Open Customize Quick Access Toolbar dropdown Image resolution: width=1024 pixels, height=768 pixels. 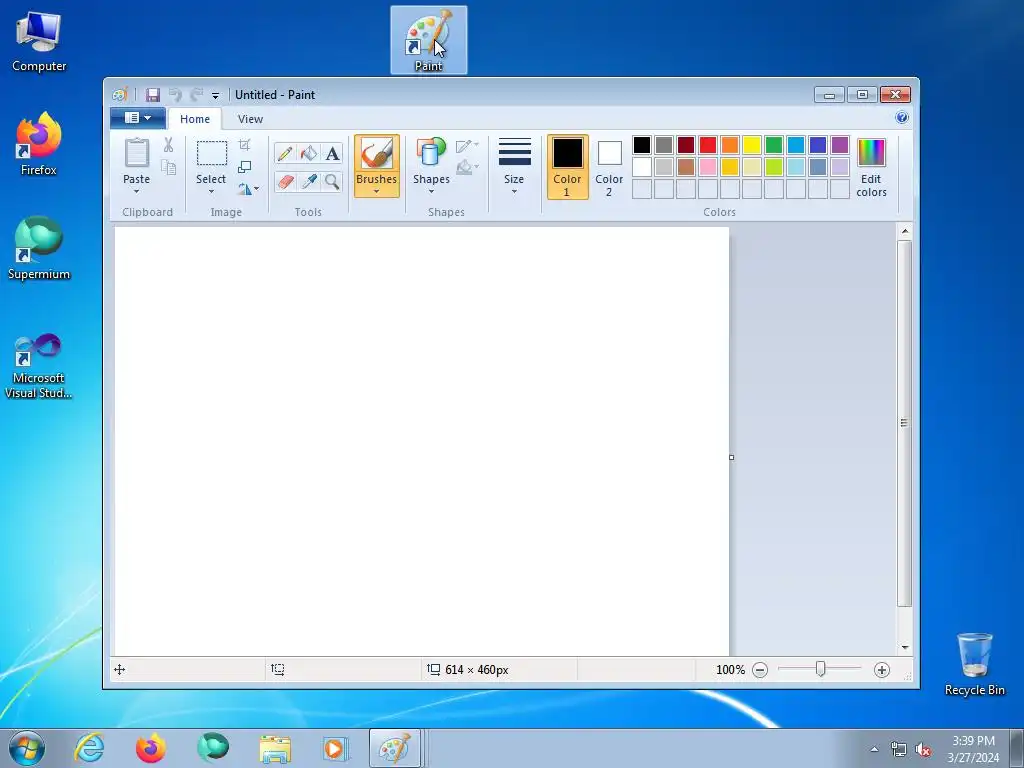[x=215, y=95]
